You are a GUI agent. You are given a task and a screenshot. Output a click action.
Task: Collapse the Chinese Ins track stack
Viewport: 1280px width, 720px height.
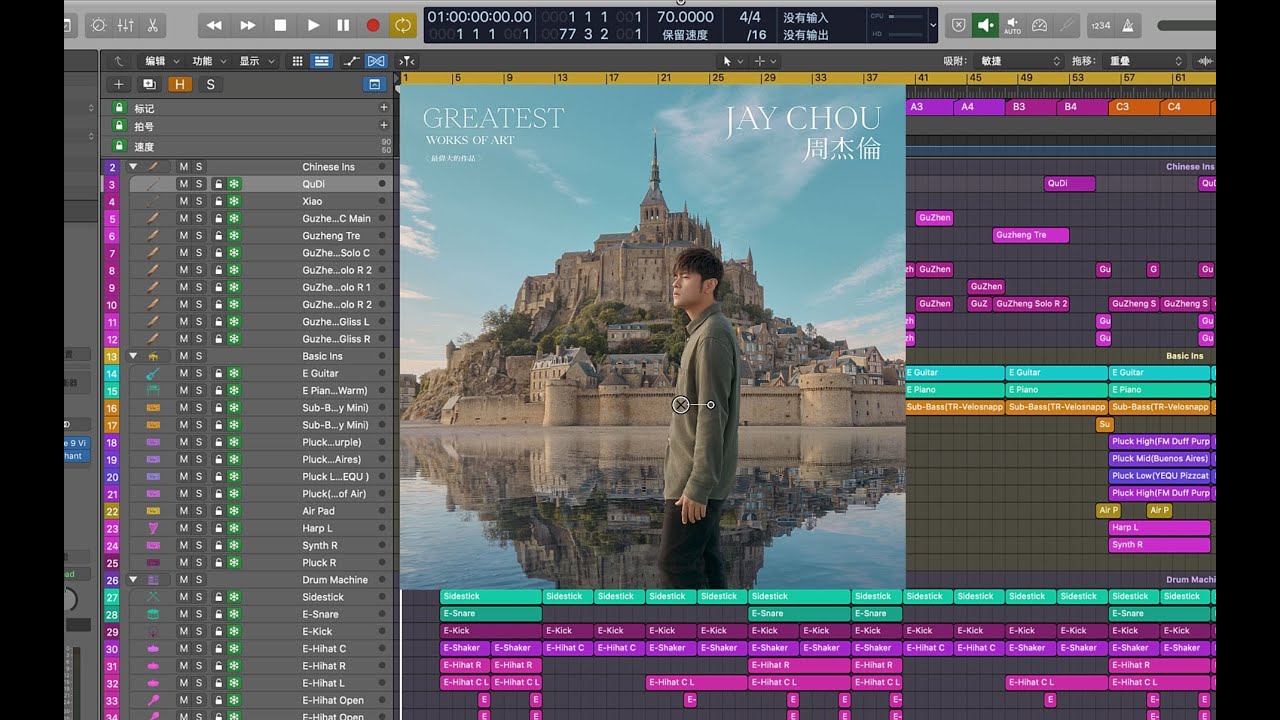pyautogui.click(x=132, y=167)
